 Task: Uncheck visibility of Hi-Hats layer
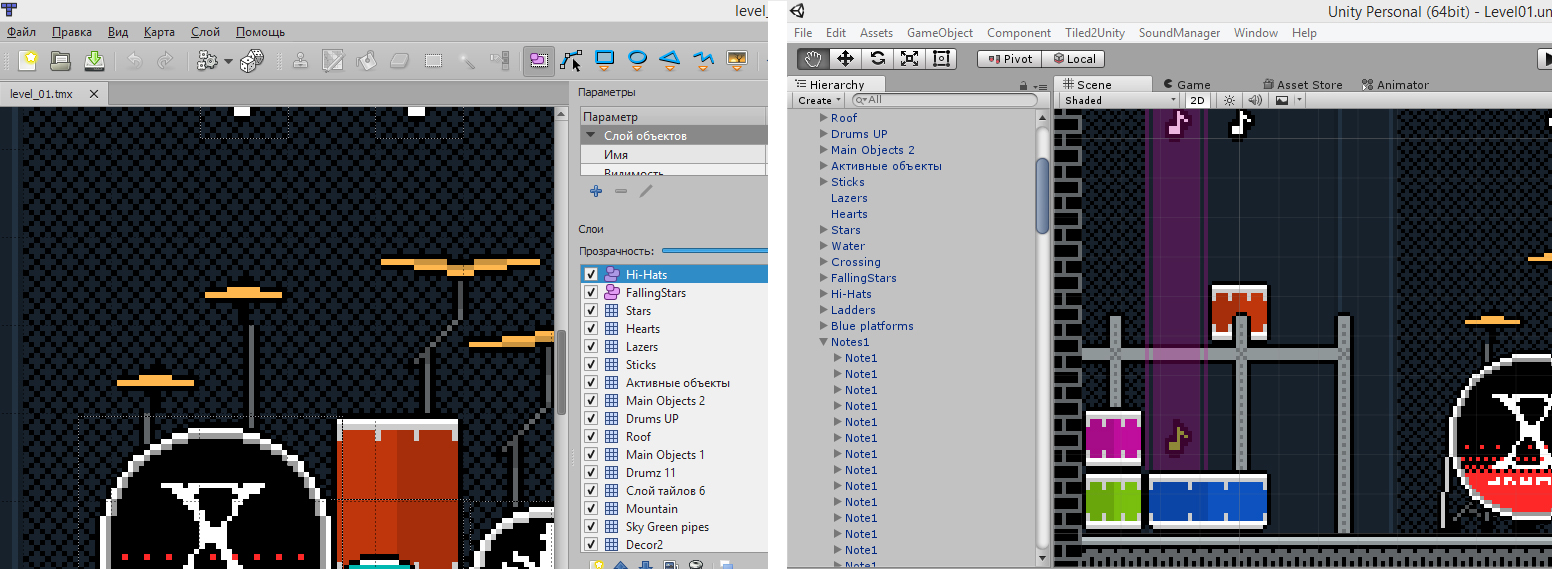coord(591,274)
